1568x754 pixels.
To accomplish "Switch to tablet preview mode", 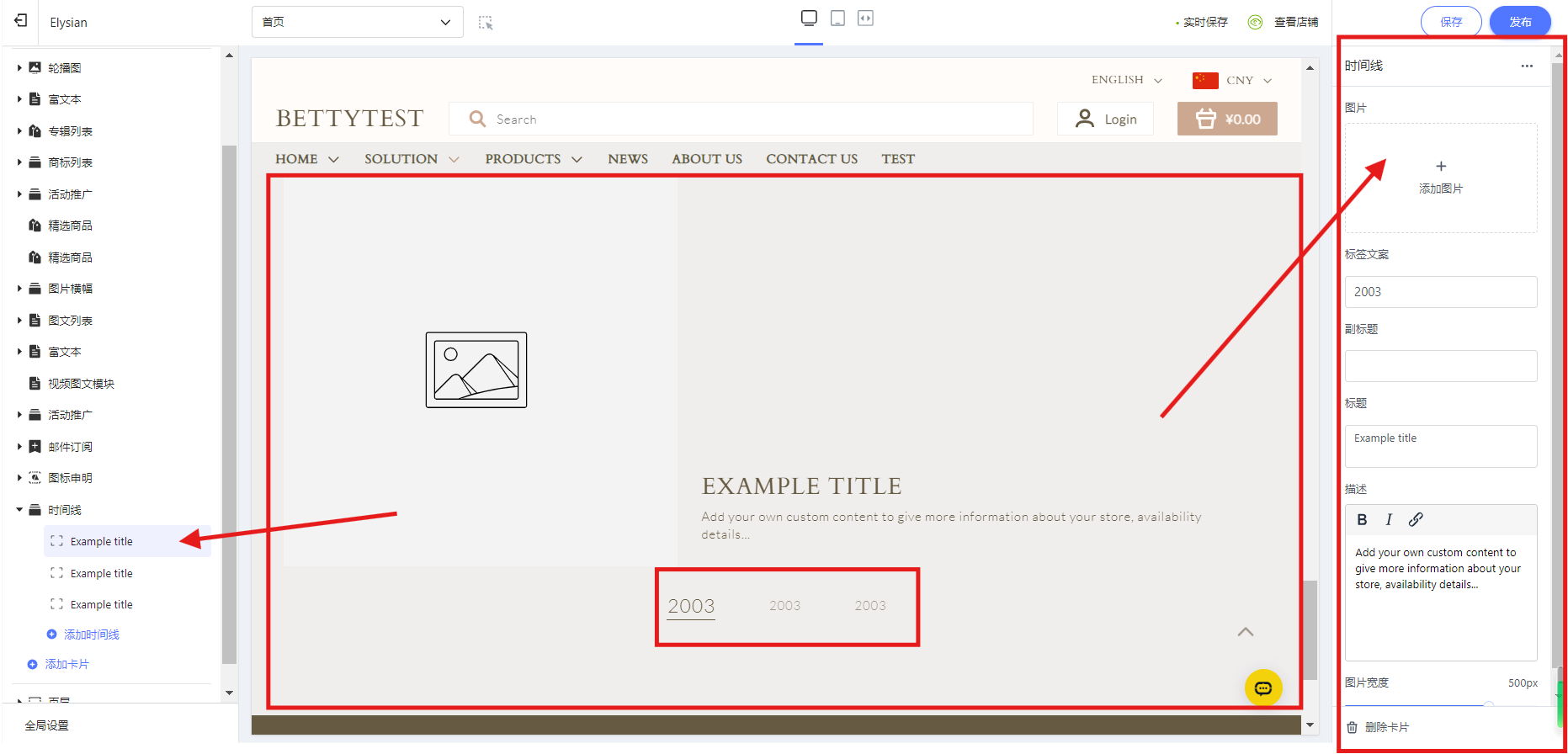I will [837, 19].
